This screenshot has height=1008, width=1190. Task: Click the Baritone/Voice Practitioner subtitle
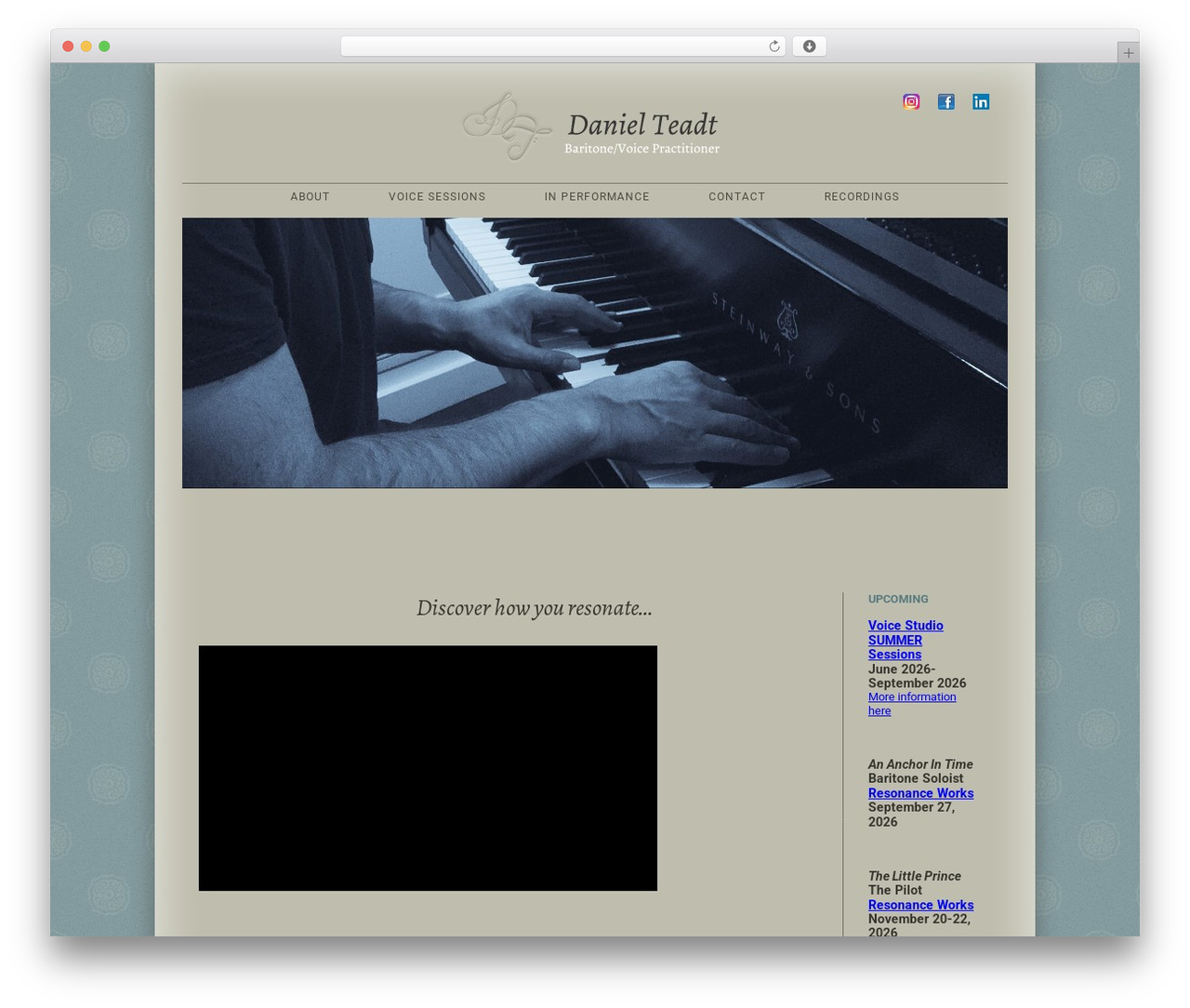coord(641,149)
